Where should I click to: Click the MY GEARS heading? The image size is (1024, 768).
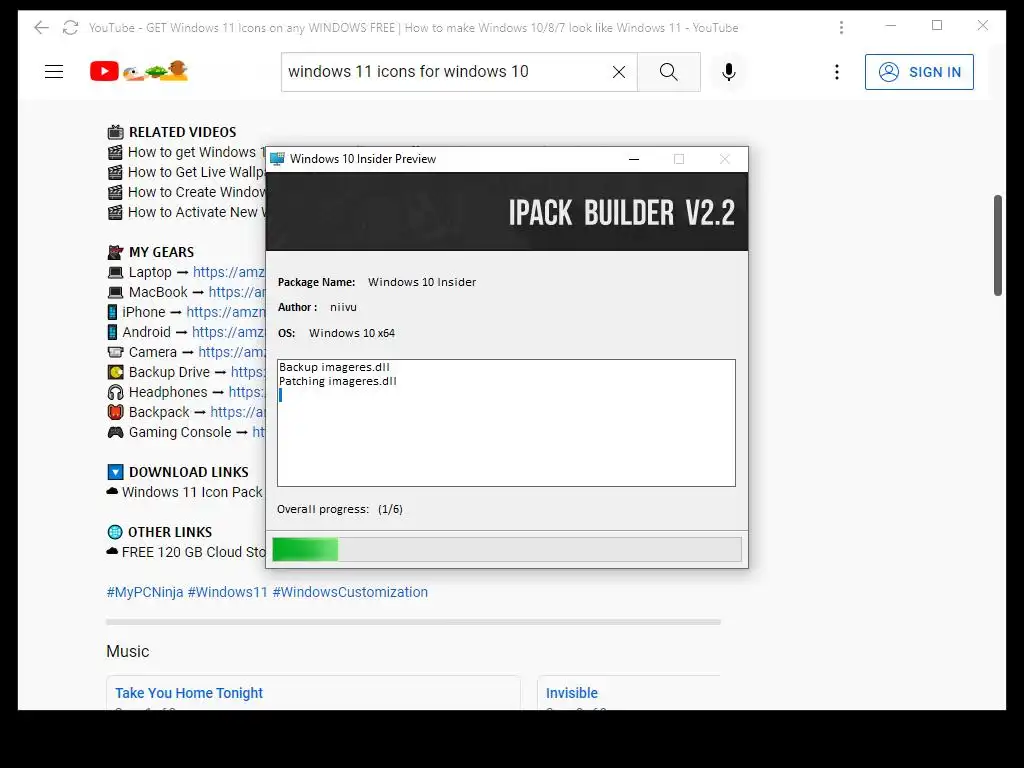pos(161,252)
